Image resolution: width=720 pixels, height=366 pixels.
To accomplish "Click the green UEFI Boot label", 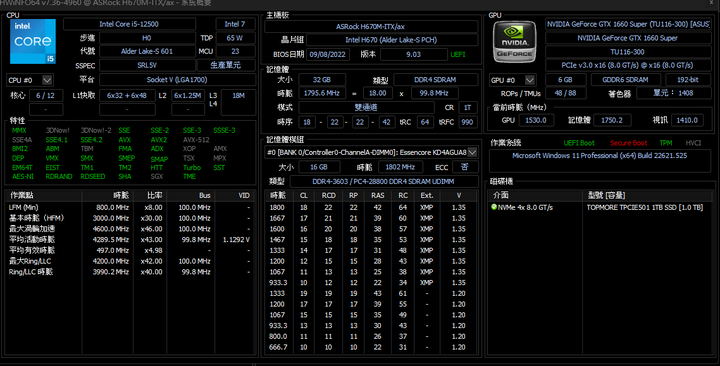I will [x=579, y=143].
